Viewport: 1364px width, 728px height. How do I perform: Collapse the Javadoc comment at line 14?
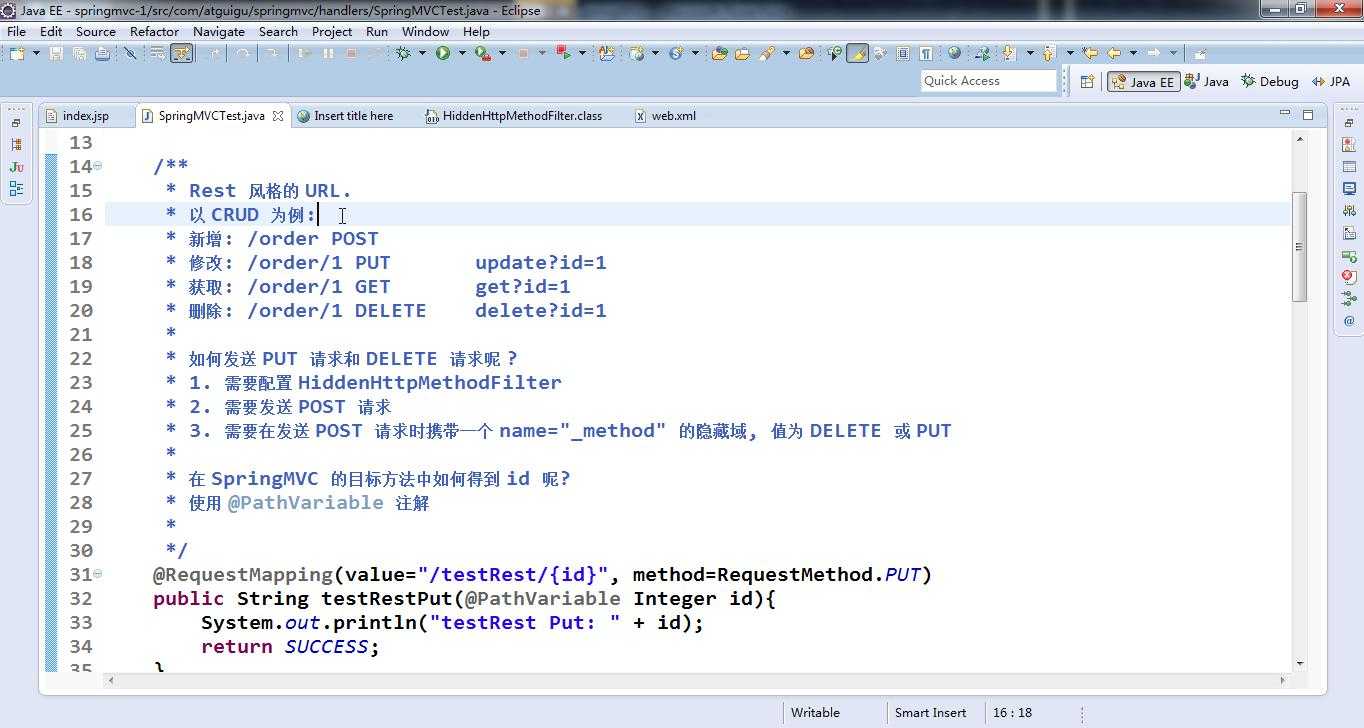[x=98, y=166]
